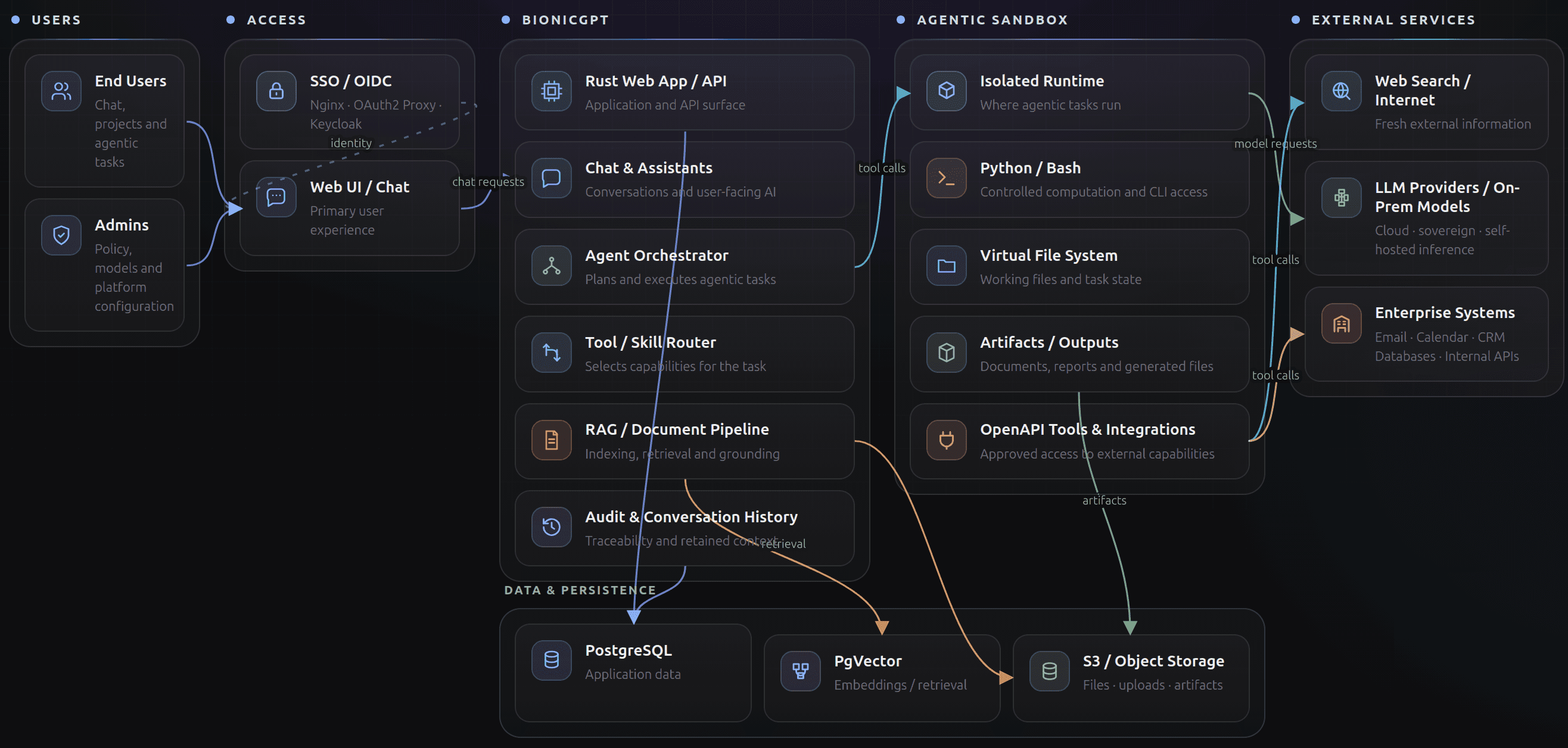The image size is (1568, 748).
Task: Select the PostgreSQL database icon
Action: pyautogui.click(x=552, y=660)
